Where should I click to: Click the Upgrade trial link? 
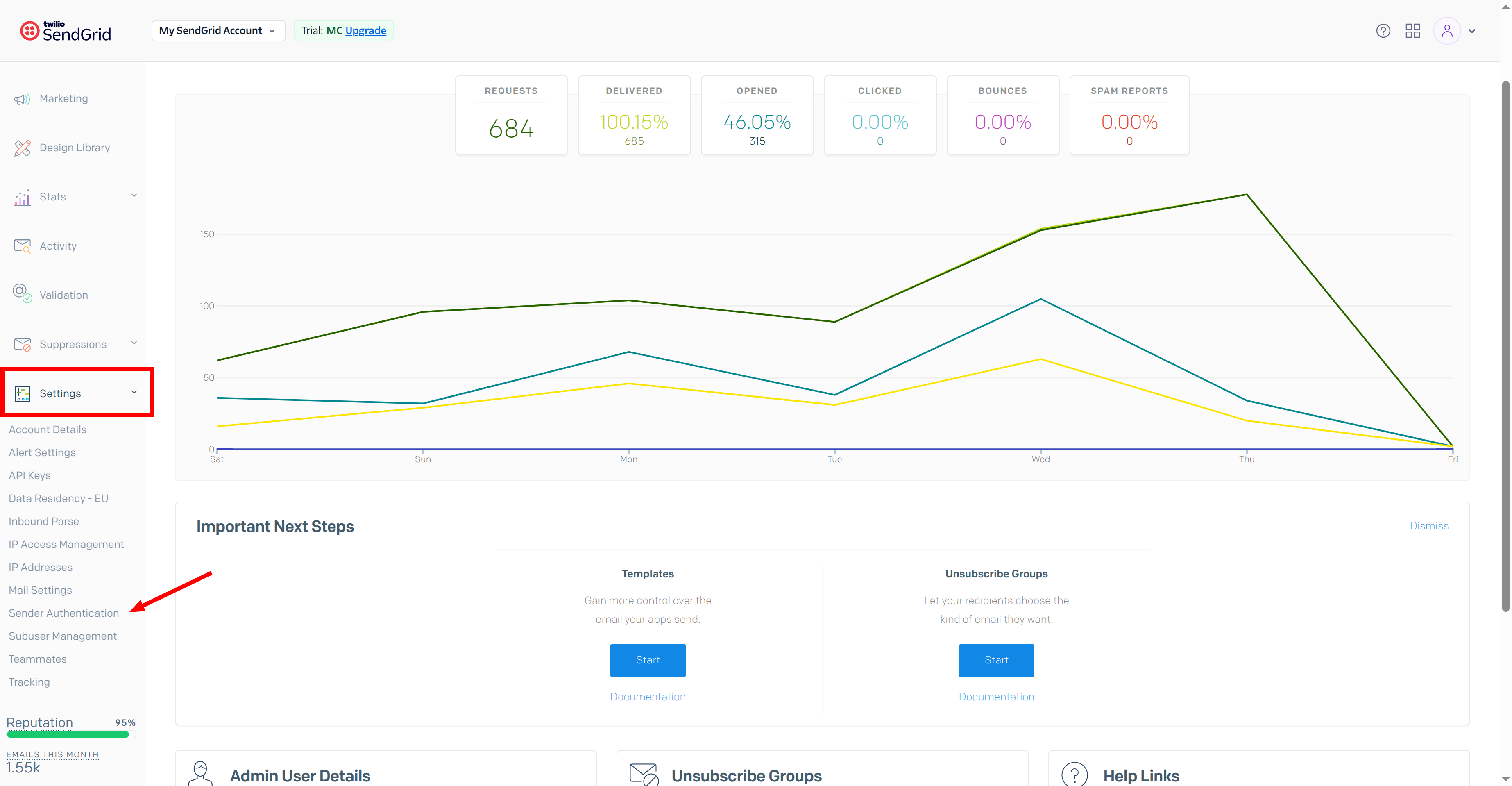tap(365, 30)
